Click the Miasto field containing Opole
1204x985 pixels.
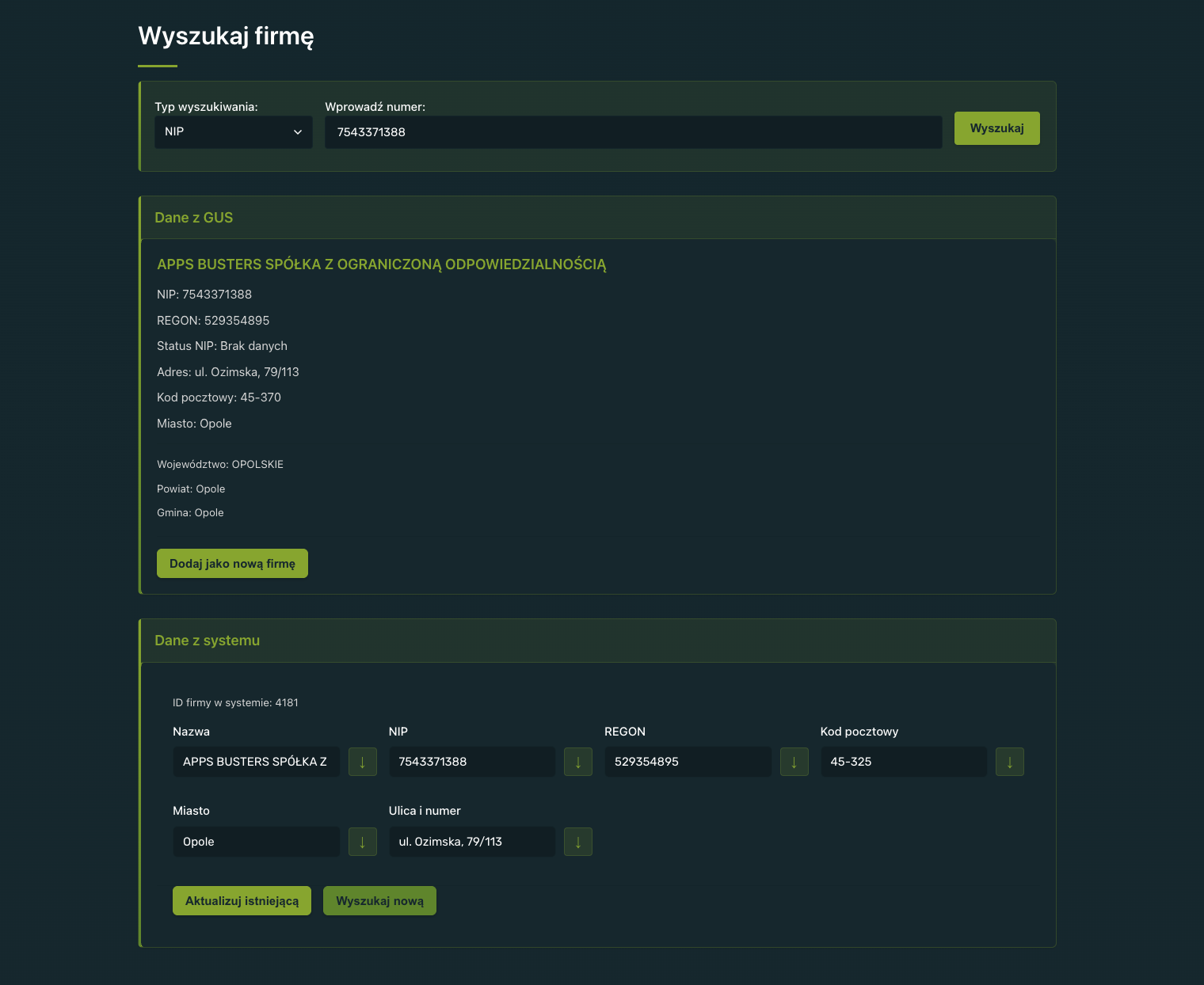coord(255,842)
